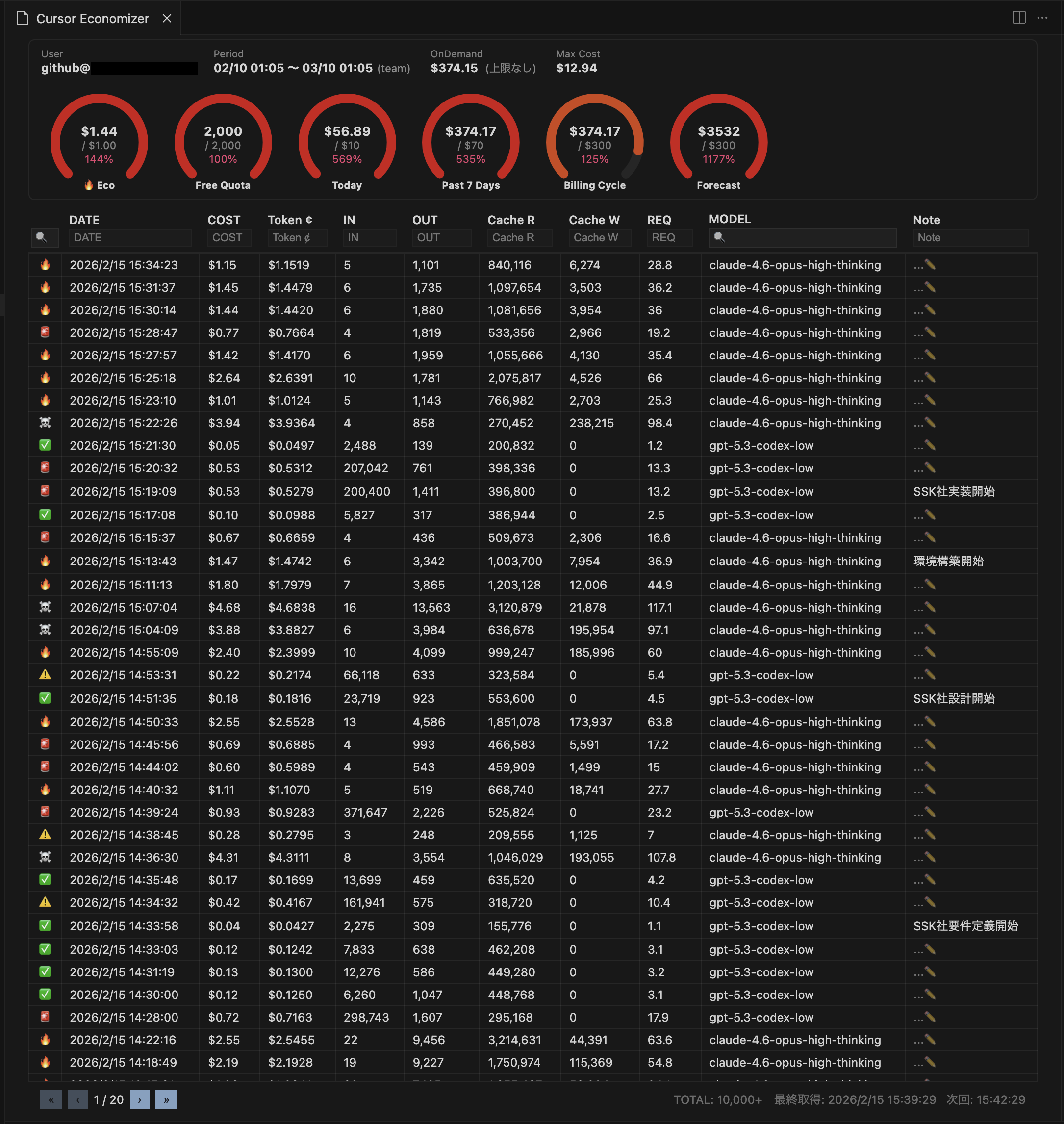Click the DATE filter input field
The image size is (1064, 1124).
click(130, 238)
